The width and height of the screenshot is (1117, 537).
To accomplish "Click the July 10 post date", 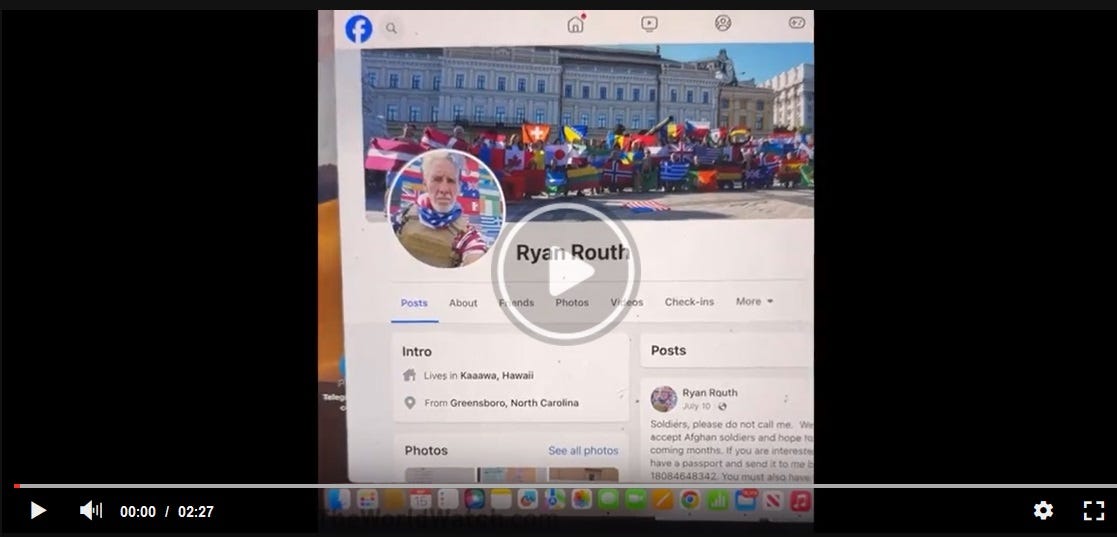I will (x=696, y=407).
